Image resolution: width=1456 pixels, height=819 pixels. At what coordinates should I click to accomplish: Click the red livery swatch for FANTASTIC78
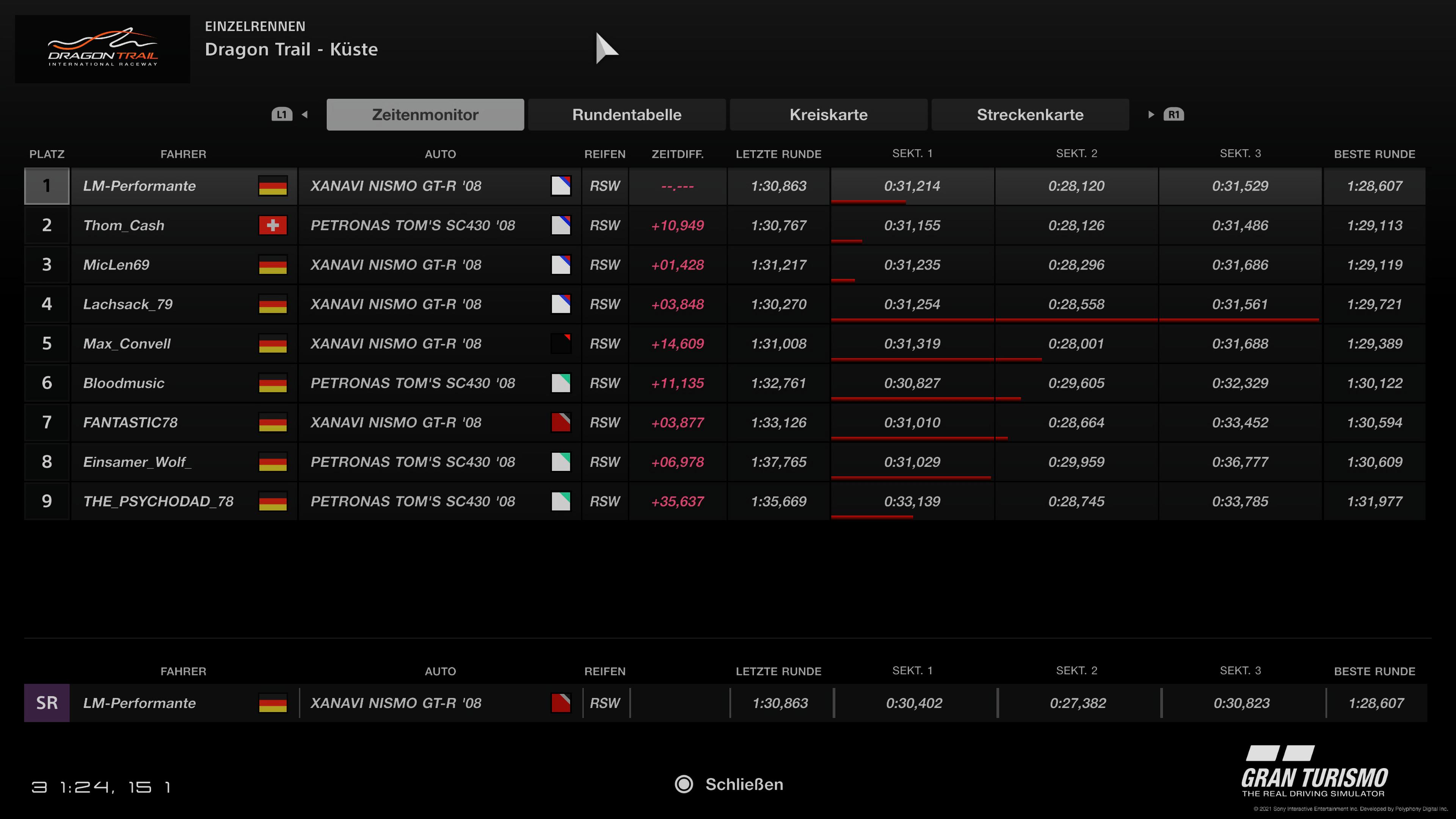561,423
